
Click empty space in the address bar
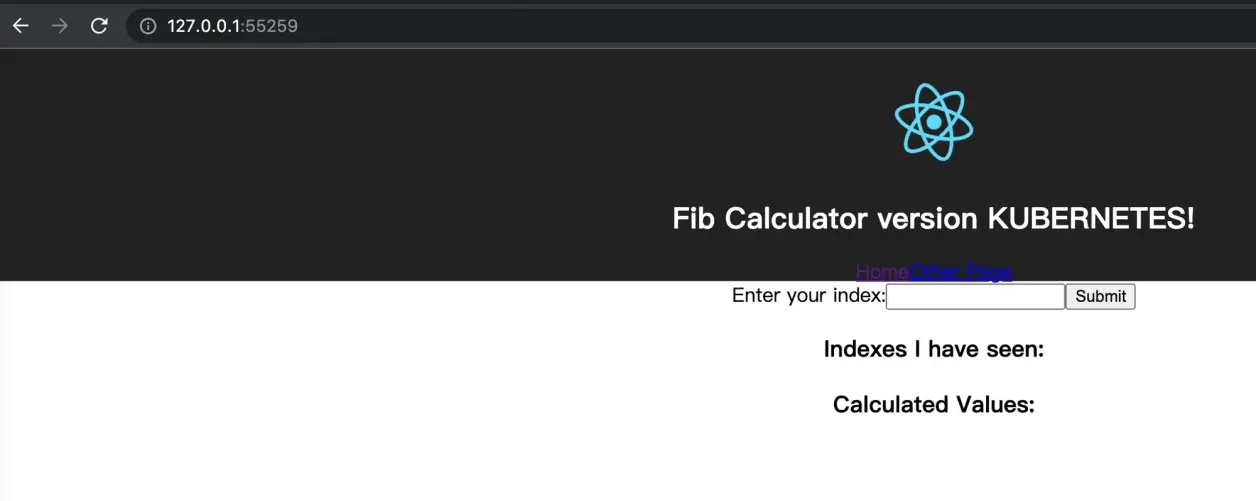click(700, 26)
